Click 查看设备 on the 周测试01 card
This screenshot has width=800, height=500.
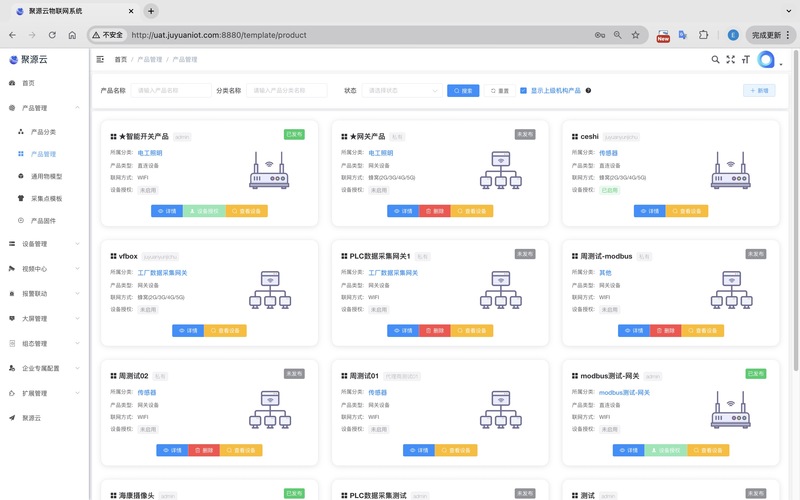(x=456, y=451)
